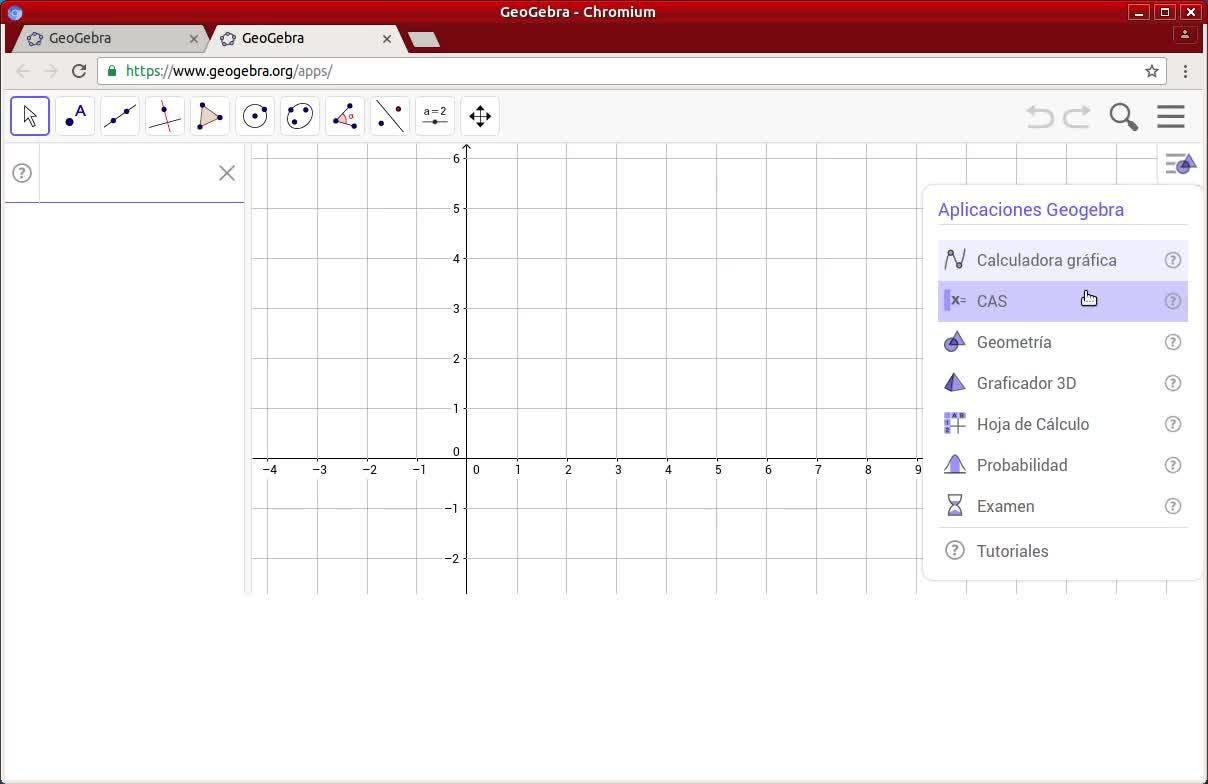The height and width of the screenshot is (784, 1208).
Task: Open the Geometría app
Action: (x=1062, y=342)
